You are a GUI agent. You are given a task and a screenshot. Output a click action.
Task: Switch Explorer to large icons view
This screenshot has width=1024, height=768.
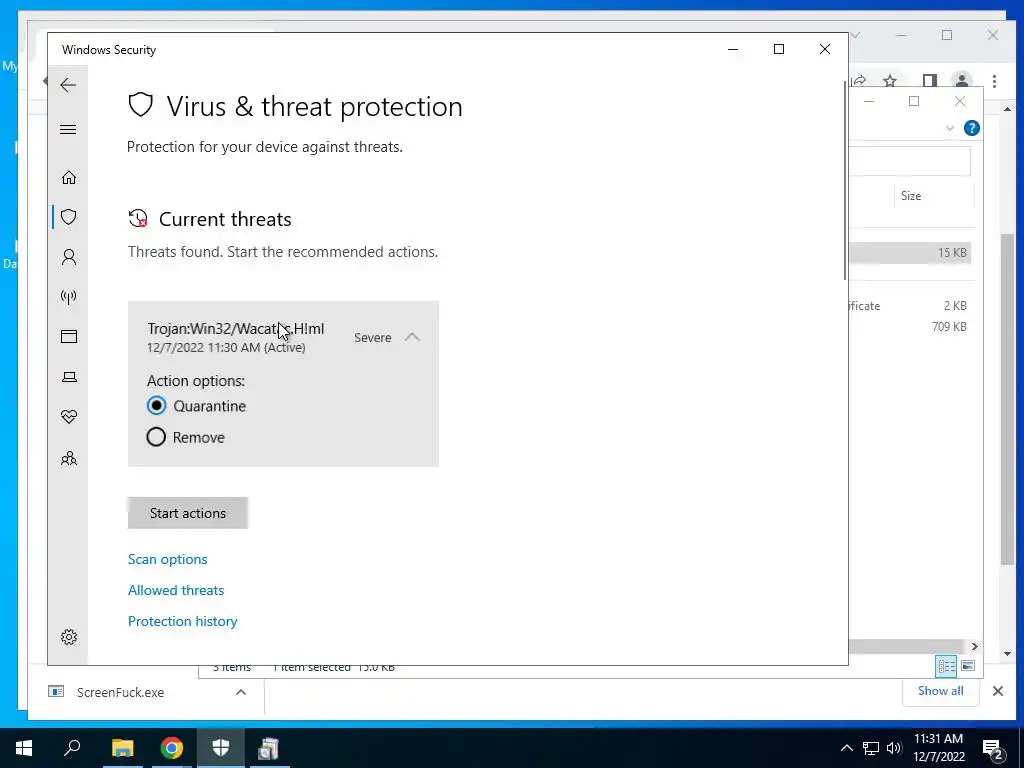click(968, 666)
